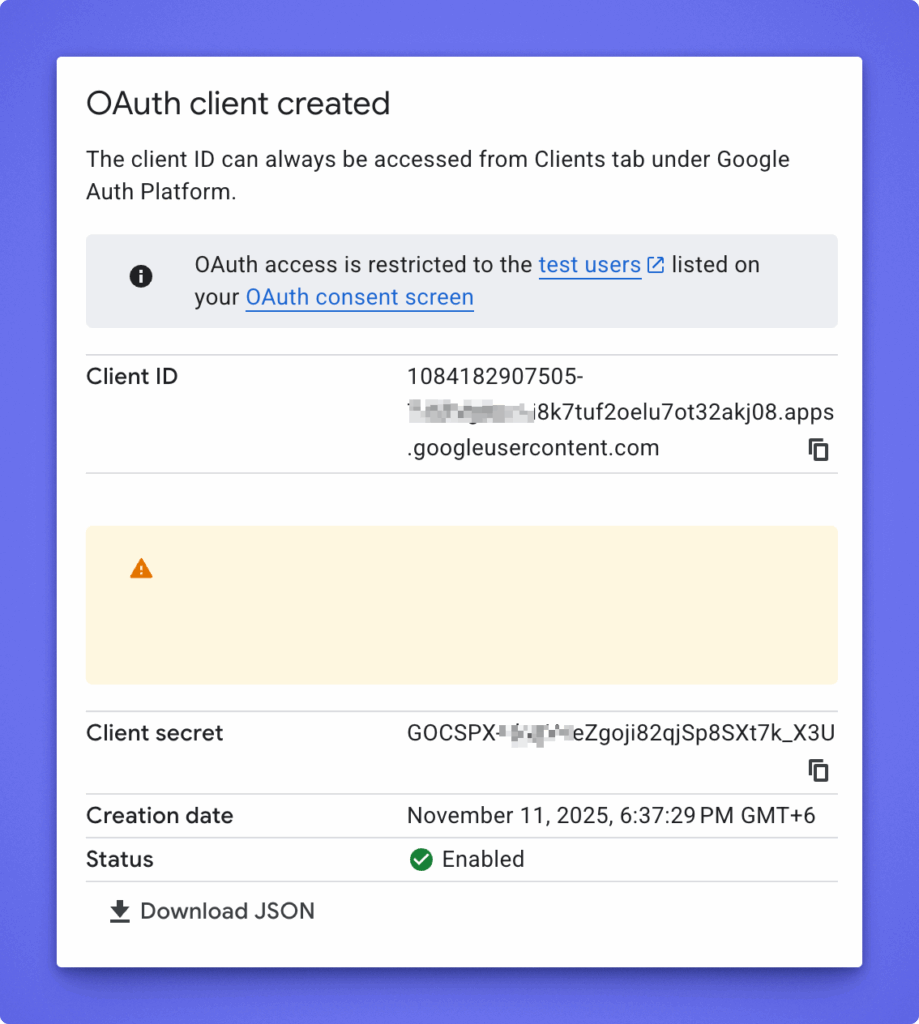Viewport: 919px width, 1024px height.
Task: Click the Enabled status text
Action: click(483, 859)
